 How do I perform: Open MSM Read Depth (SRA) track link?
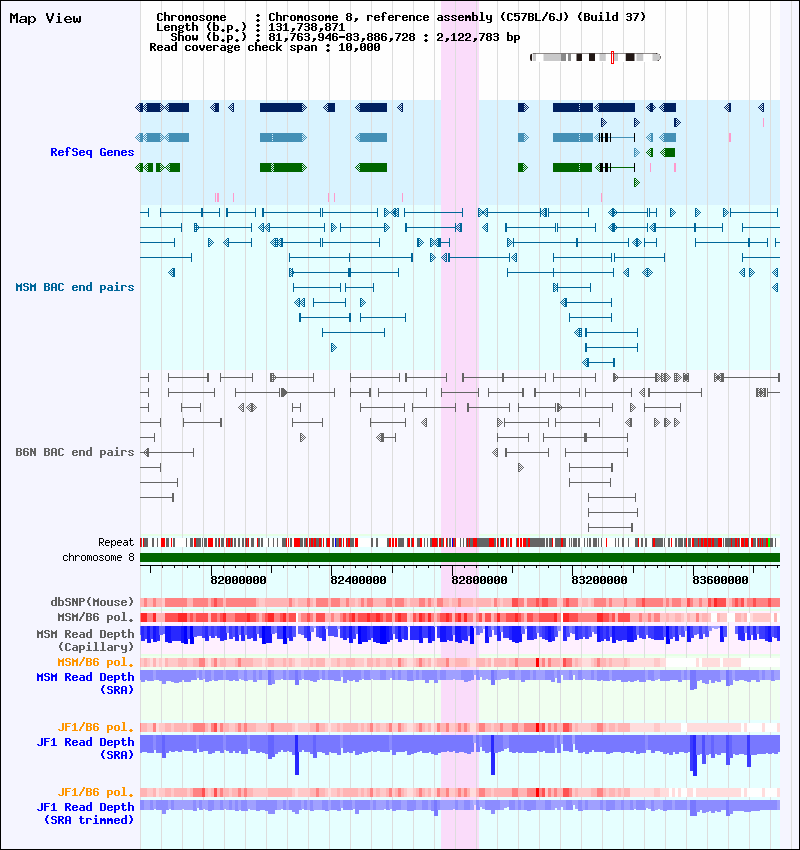(x=86, y=684)
